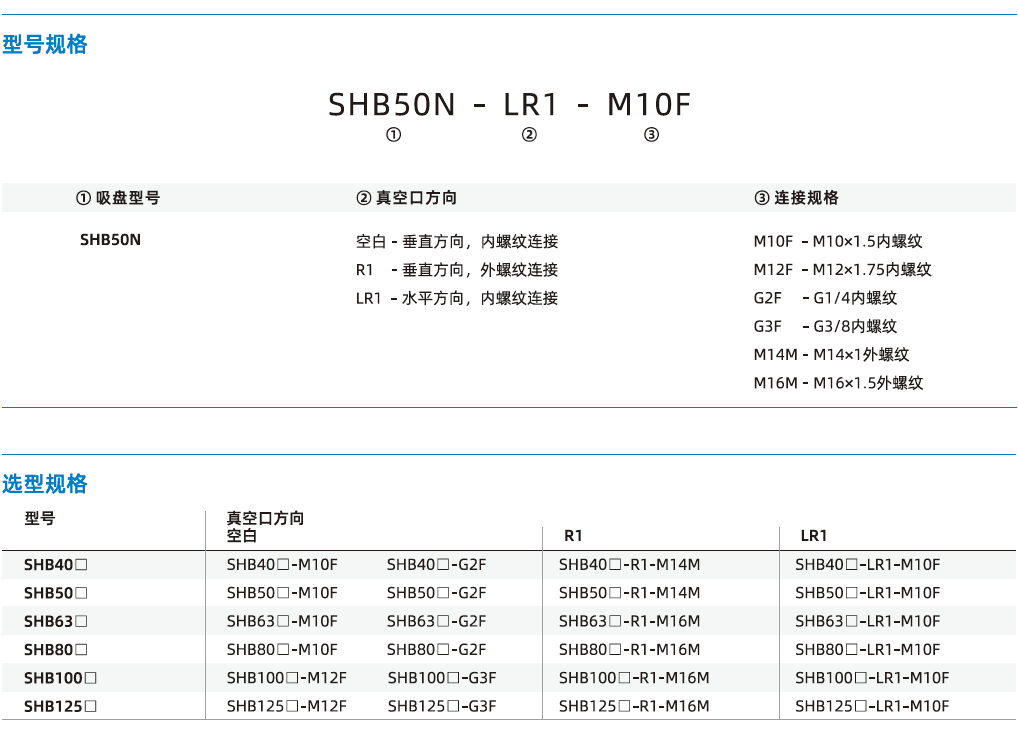Image resolution: width=1018 pixels, height=729 pixels.
Task: Click the SHB50□-M10F cell
Action: pos(282,593)
